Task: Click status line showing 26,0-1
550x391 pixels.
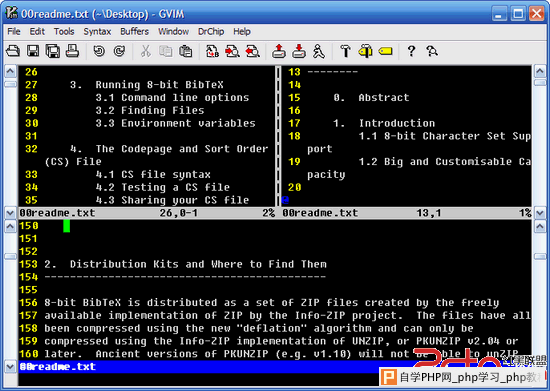Action: tap(147, 213)
